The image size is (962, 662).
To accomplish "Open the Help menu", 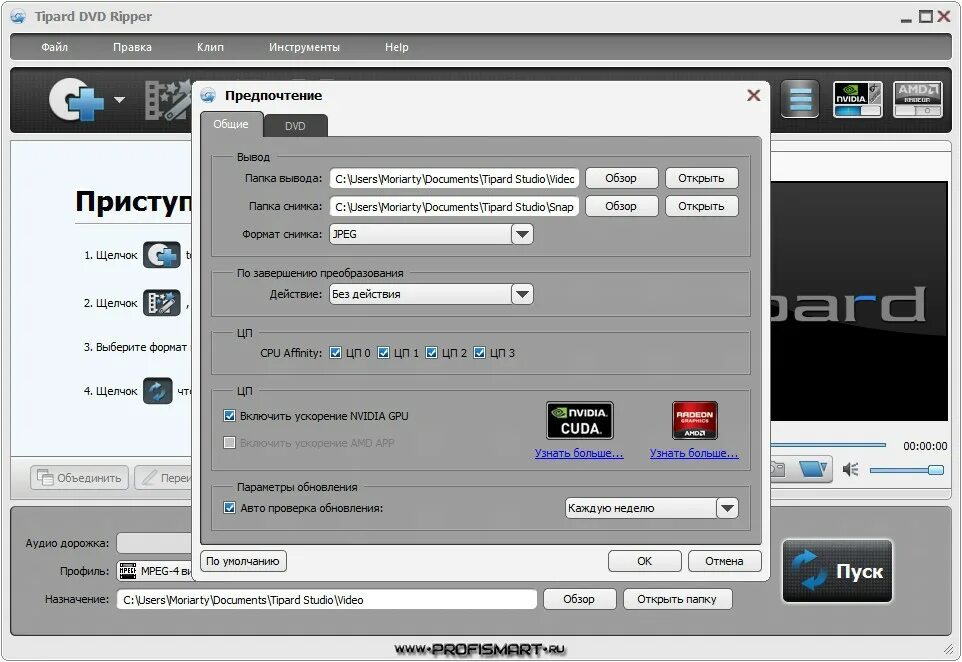I will (397, 47).
